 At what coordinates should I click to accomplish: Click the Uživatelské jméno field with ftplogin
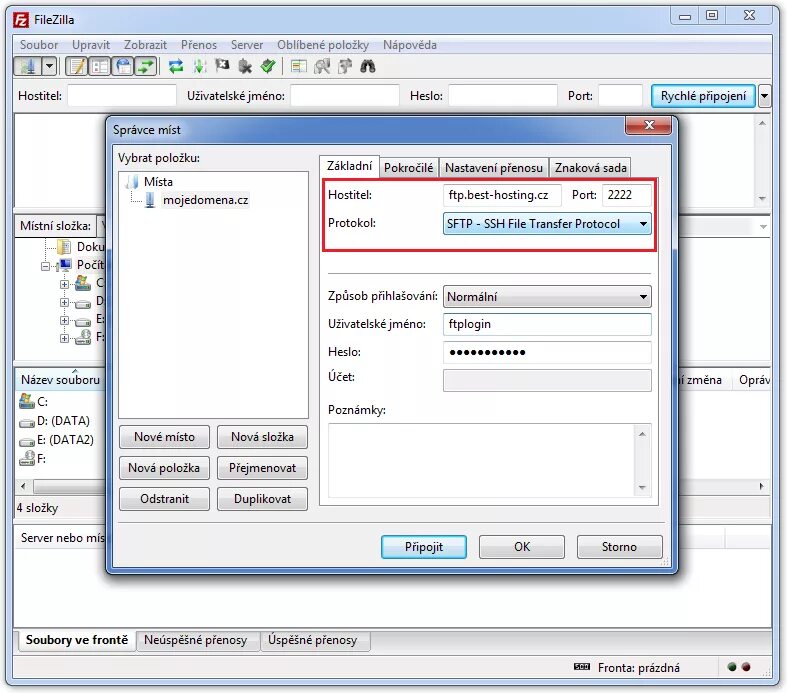(x=547, y=324)
